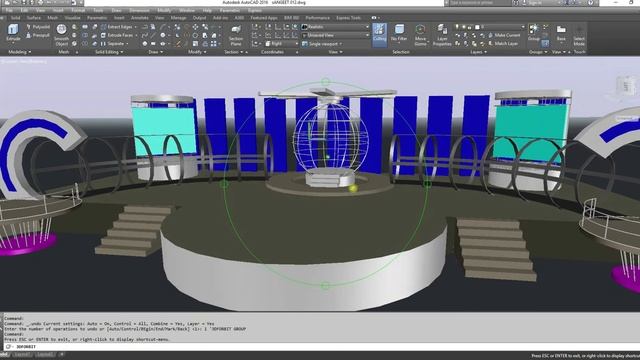This screenshot has height=360, width=640.
Task: Click the ViewCube in the viewport
Action: point(626,87)
